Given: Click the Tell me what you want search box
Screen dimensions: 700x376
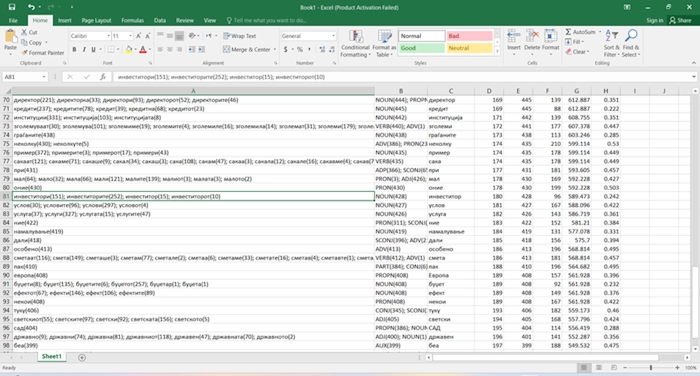Looking at the screenshot, I should (x=266, y=20).
